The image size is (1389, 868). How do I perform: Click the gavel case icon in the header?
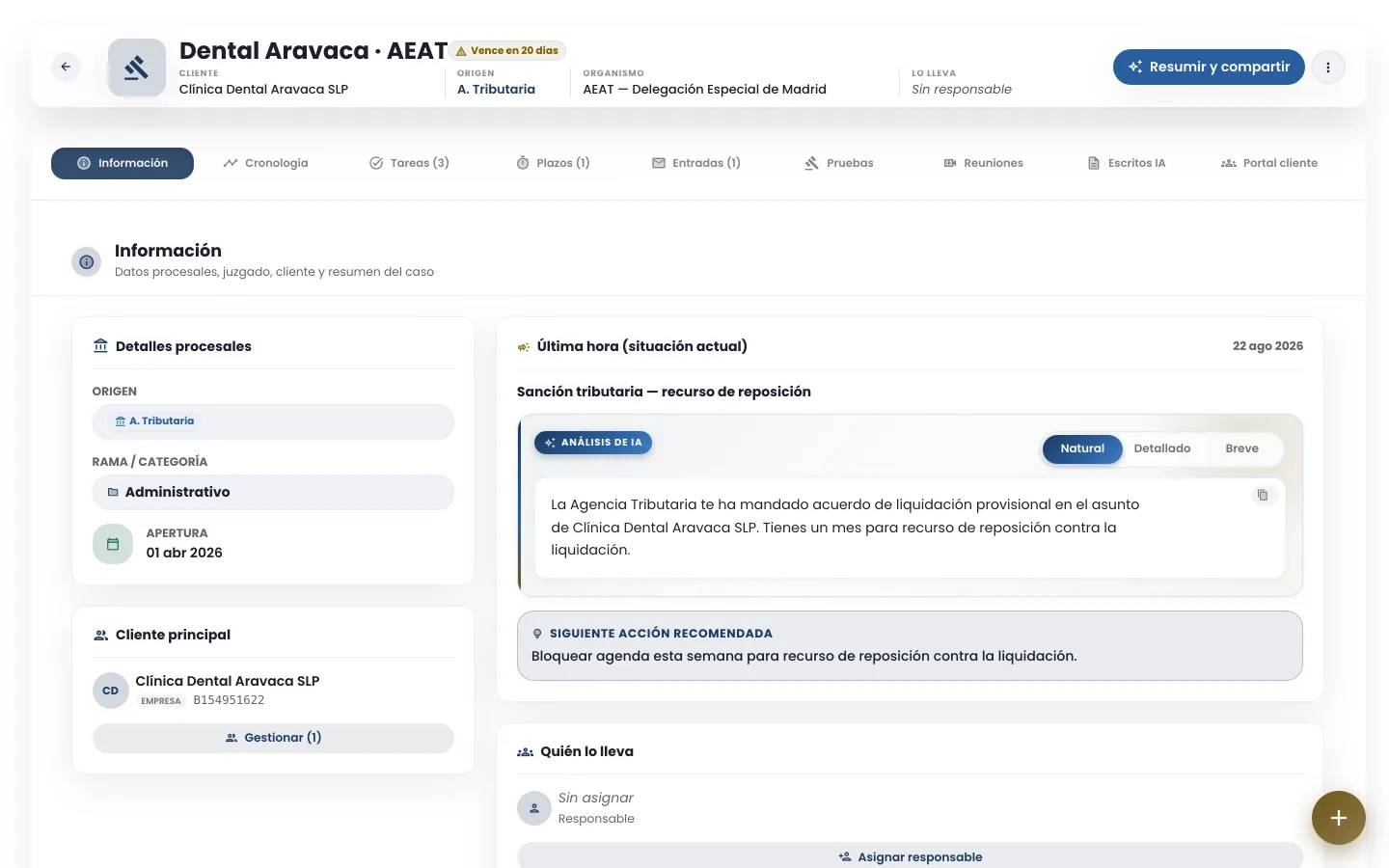(137, 68)
